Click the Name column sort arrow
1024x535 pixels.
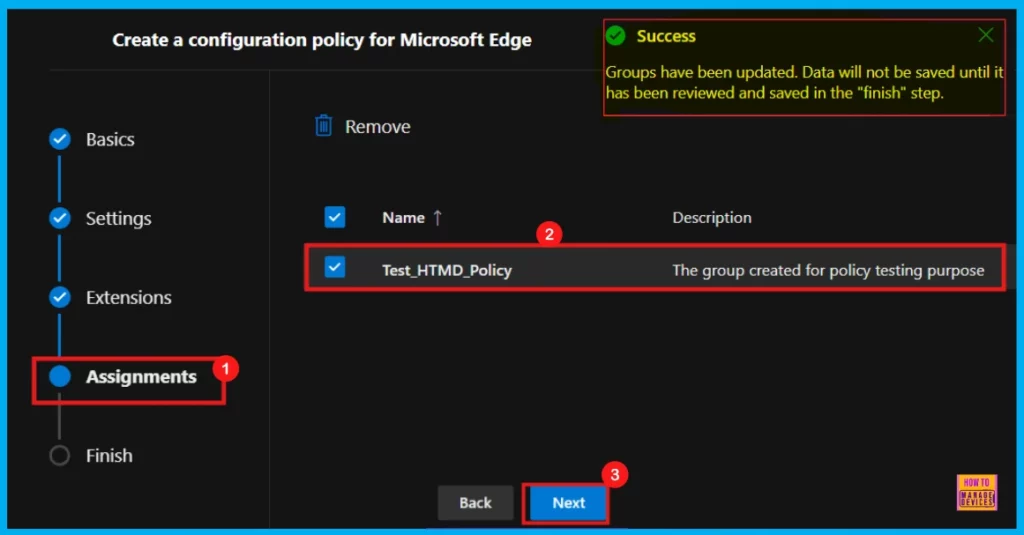pos(438,218)
